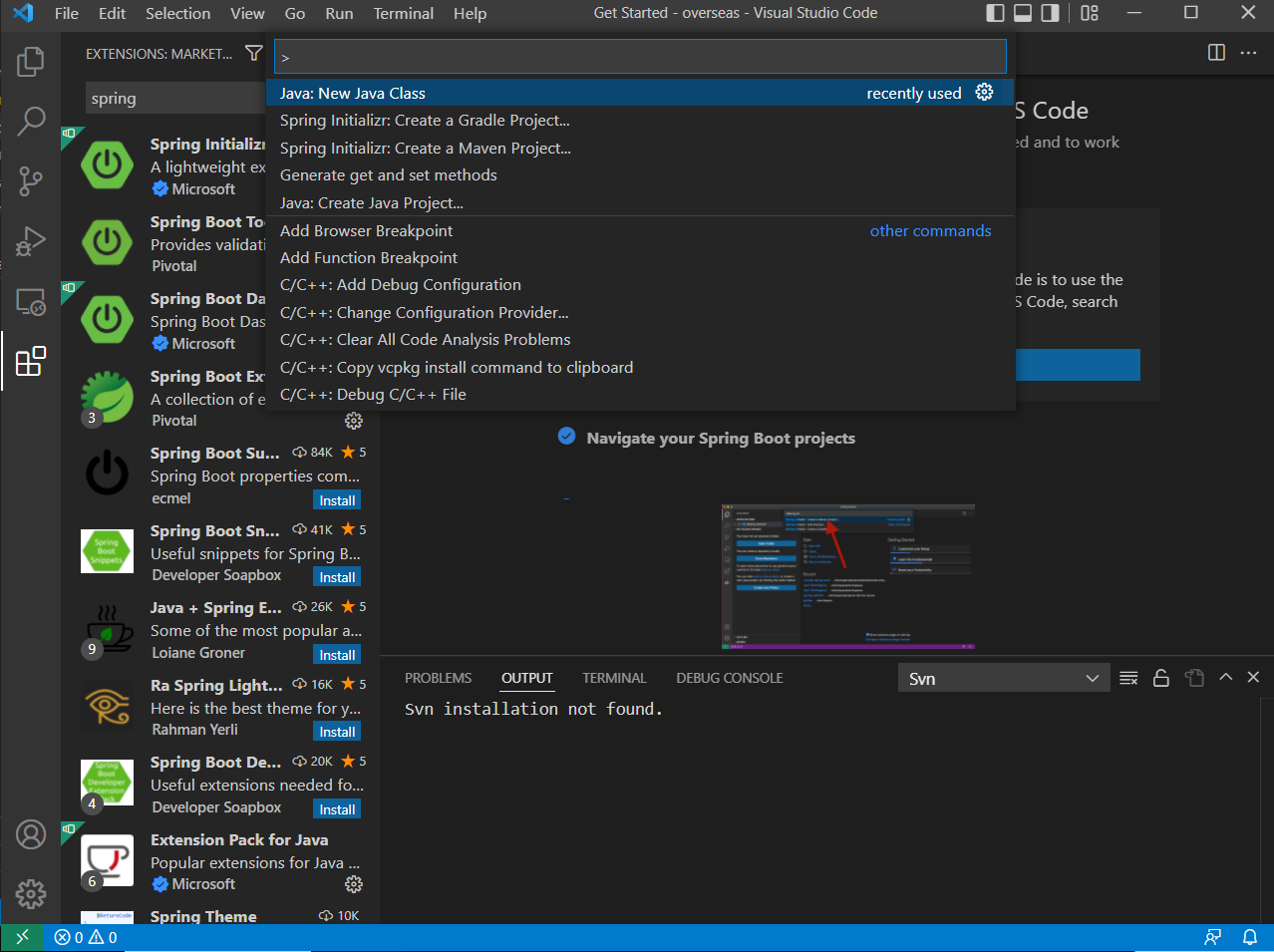Toggle output scroll lock icon
The height and width of the screenshot is (952, 1274).
pos(1161,678)
